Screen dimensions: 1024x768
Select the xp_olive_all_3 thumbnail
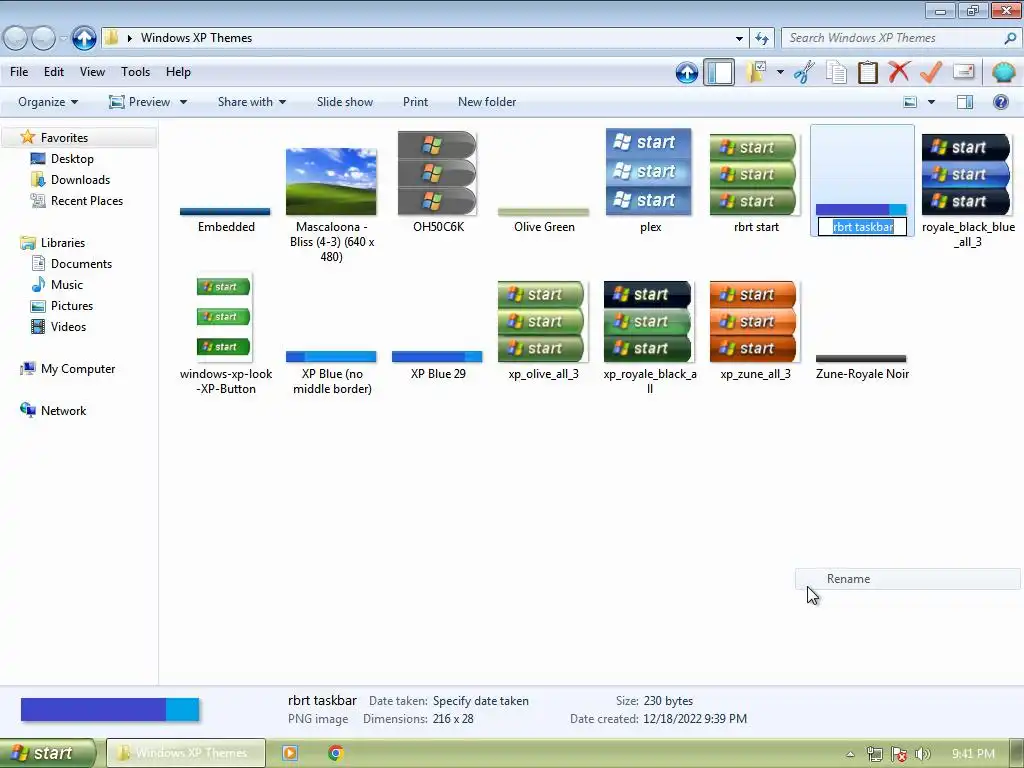(543, 321)
